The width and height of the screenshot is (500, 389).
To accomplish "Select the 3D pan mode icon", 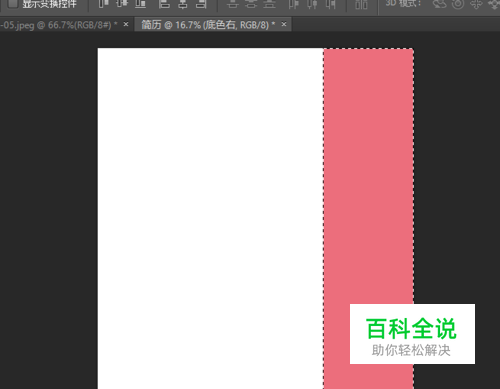I will pos(476,4).
